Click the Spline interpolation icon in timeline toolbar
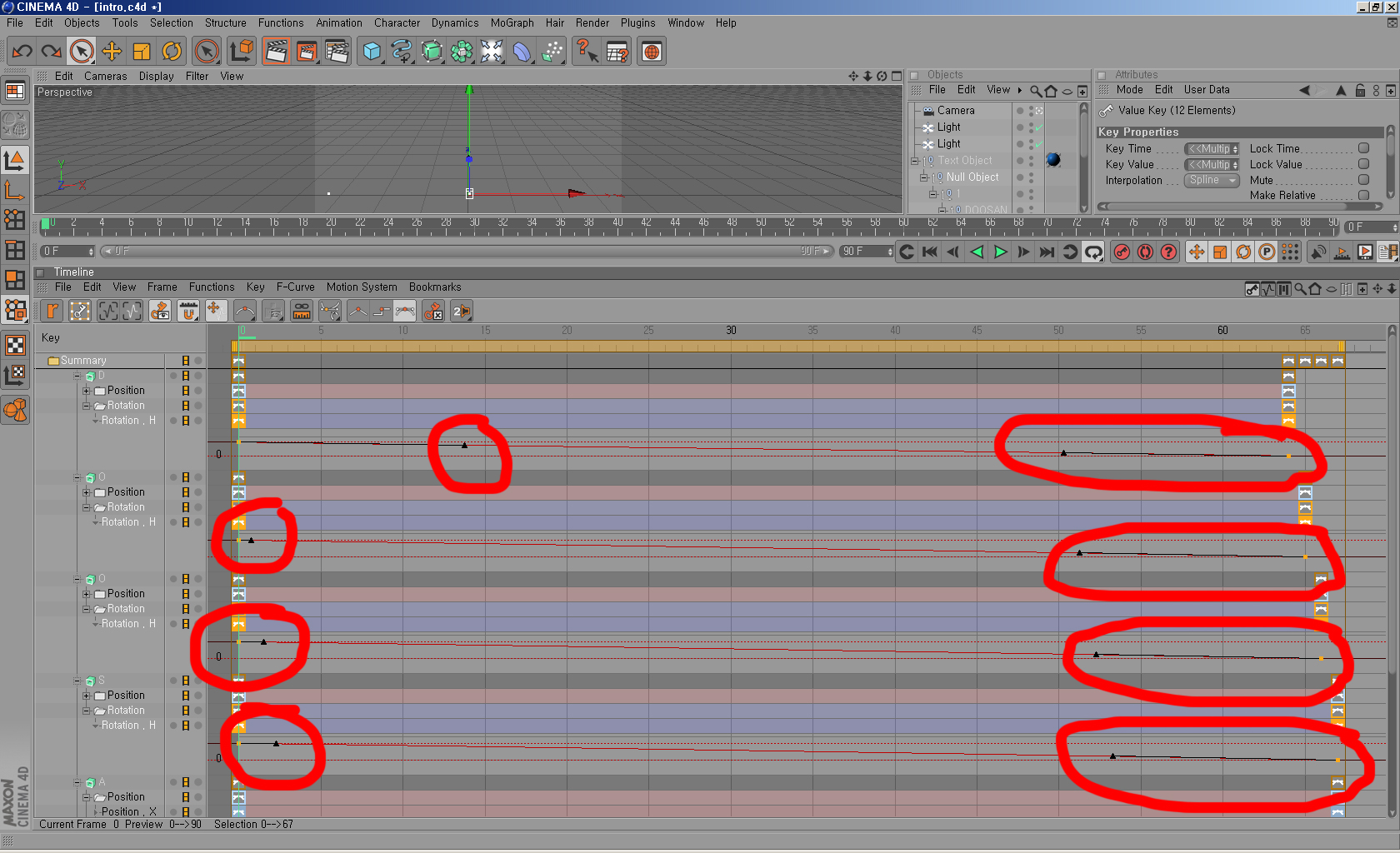The width and height of the screenshot is (1400, 853). tap(404, 312)
